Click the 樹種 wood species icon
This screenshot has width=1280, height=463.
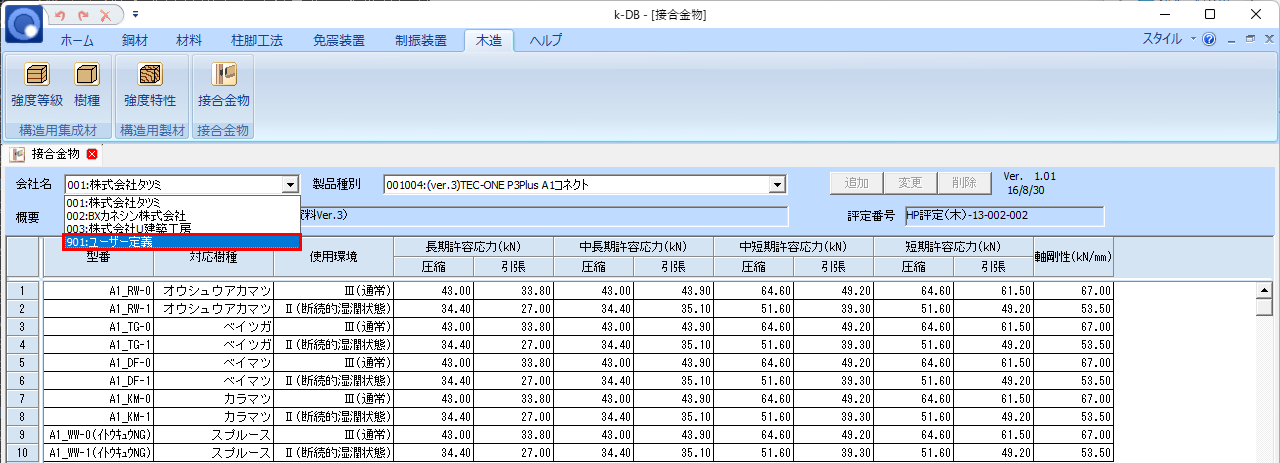pyautogui.click(x=87, y=84)
